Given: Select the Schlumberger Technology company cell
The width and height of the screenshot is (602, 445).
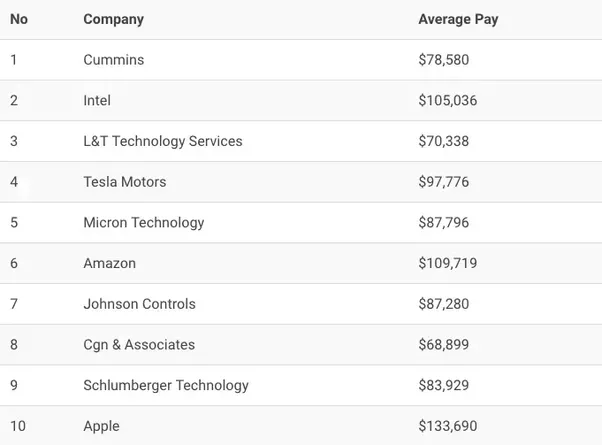Looking at the screenshot, I should pos(165,385).
